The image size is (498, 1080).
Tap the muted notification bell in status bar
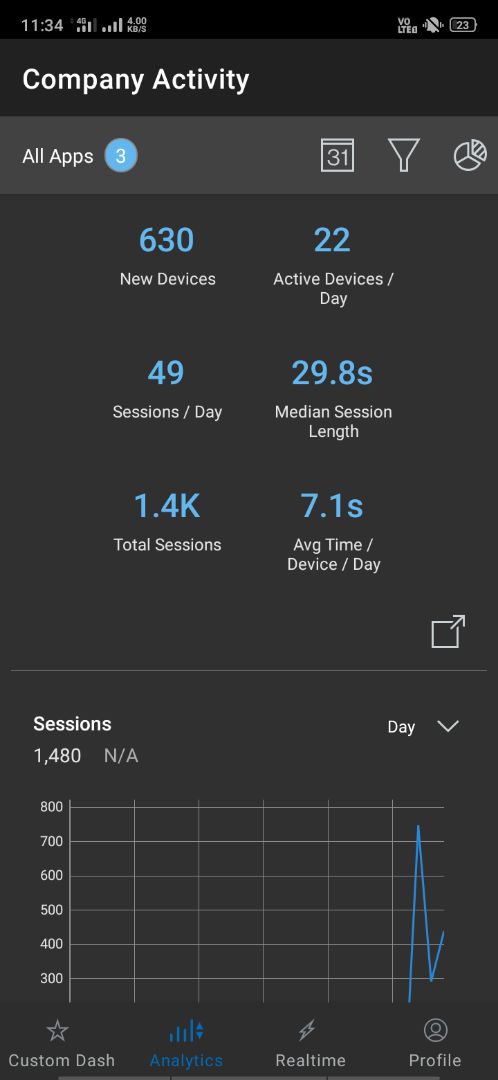tap(433, 25)
